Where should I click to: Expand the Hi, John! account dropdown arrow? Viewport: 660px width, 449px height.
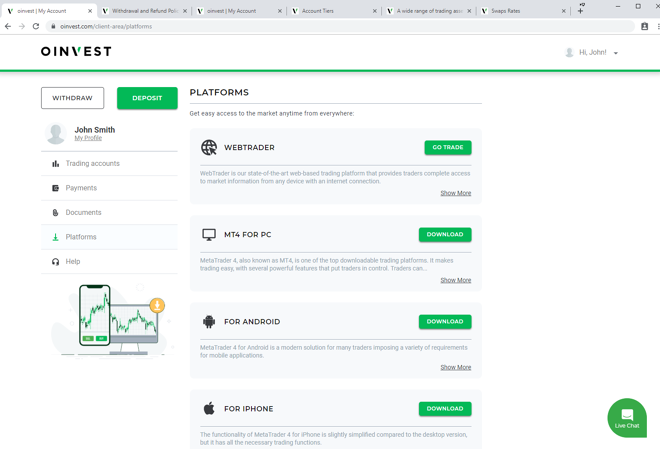616,53
